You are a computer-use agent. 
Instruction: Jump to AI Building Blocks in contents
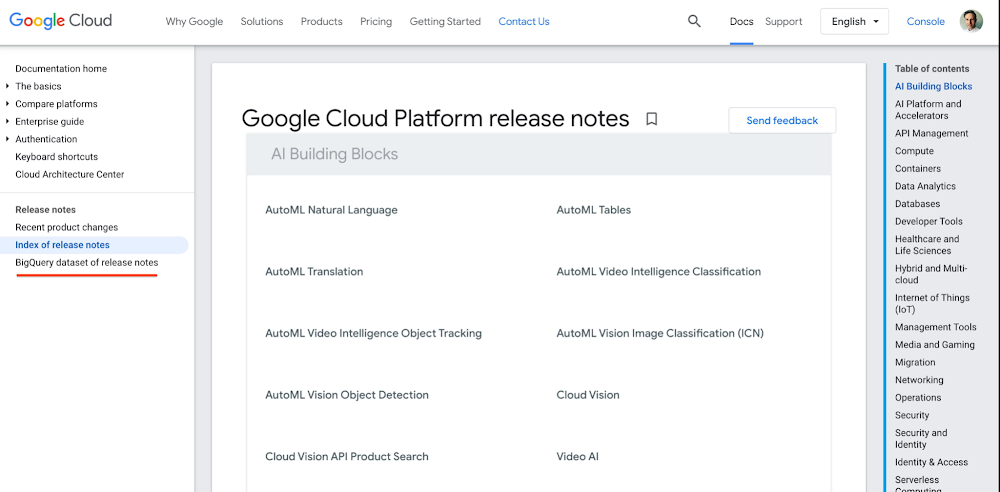coord(933,87)
